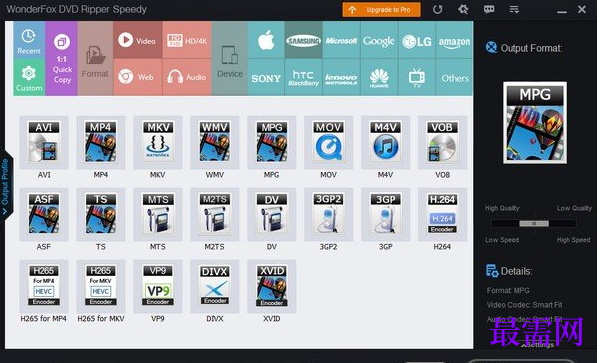Select the 1:1 Quick Copy tab
Screen dimensions: 602x363
(61, 58)
